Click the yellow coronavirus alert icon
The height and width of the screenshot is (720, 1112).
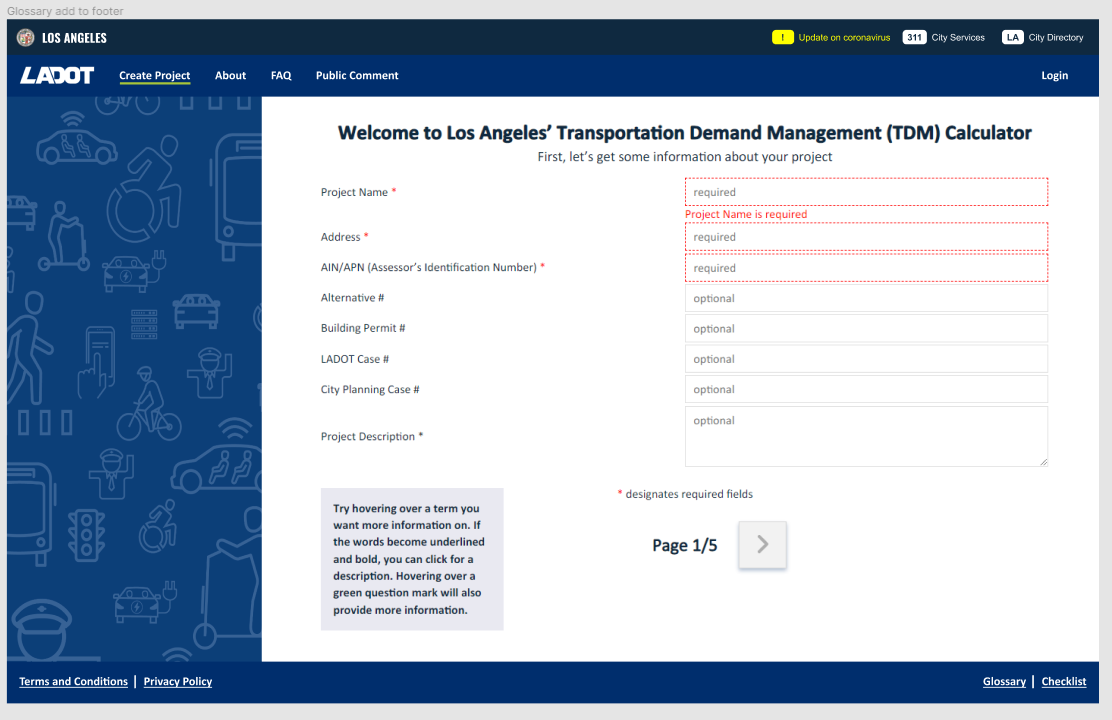782,38
